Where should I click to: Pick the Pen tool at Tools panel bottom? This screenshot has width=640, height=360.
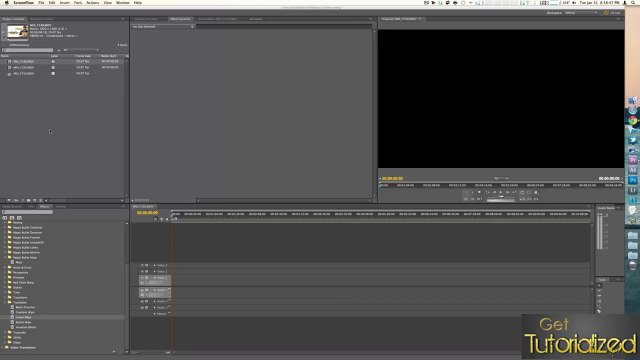pos(599,311)
